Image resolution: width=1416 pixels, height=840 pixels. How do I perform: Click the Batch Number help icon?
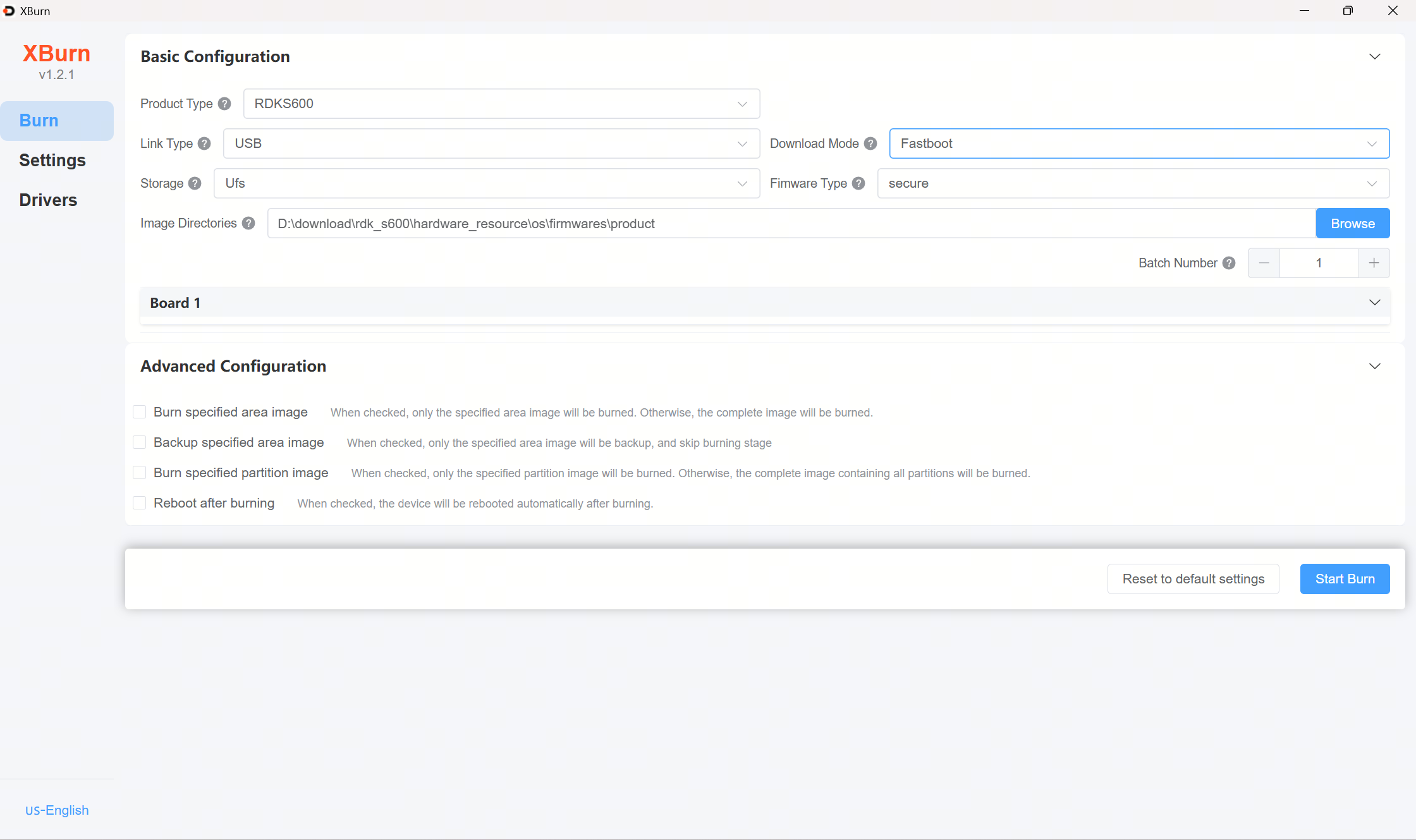1229,263
